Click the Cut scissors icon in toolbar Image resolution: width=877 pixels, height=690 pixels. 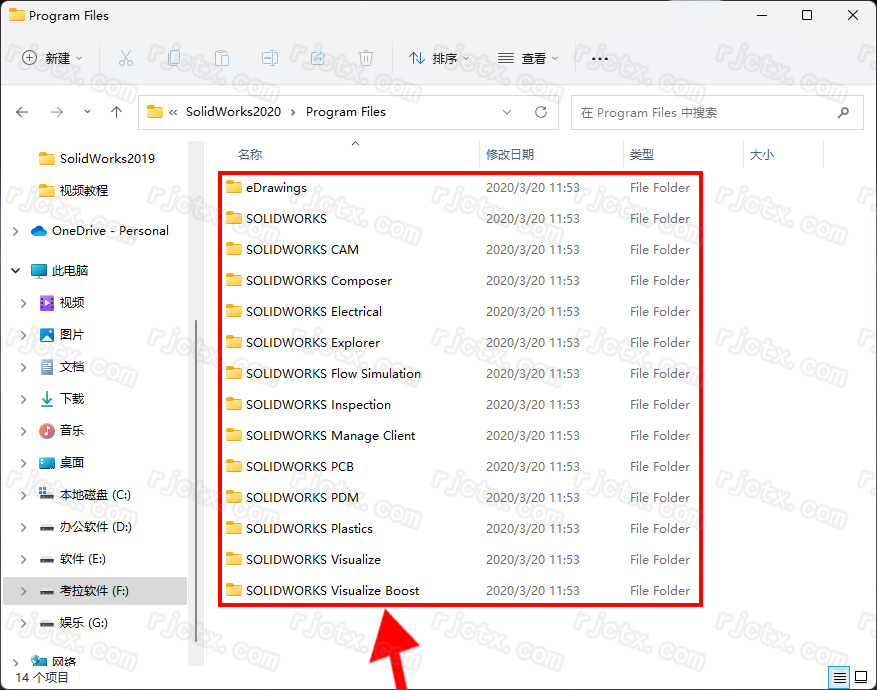coord(125,59)
